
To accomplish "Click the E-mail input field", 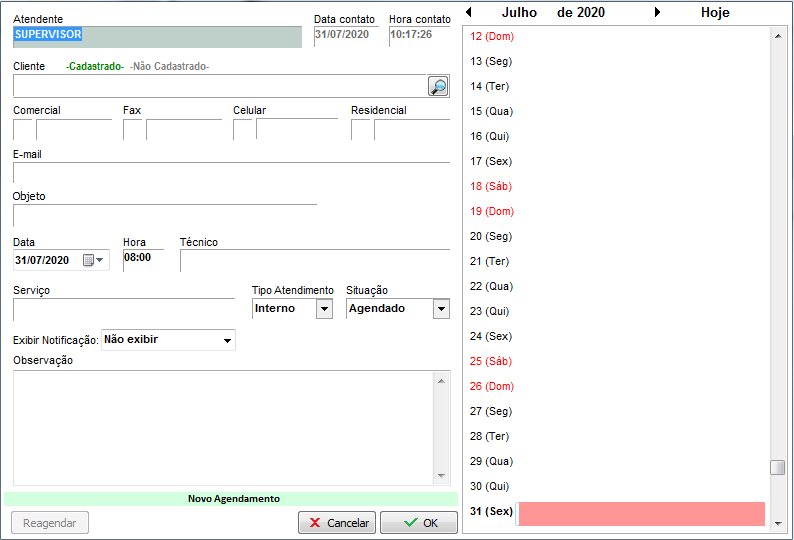I will pos(231,172).
